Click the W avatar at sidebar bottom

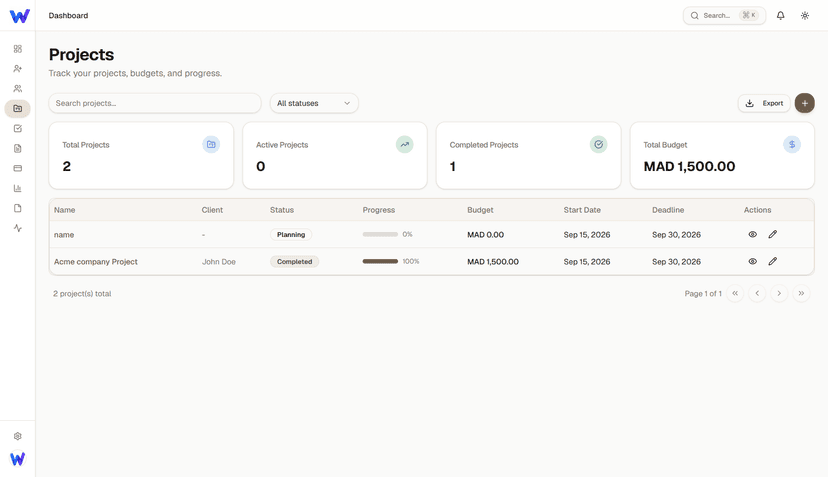click(17, 459)
